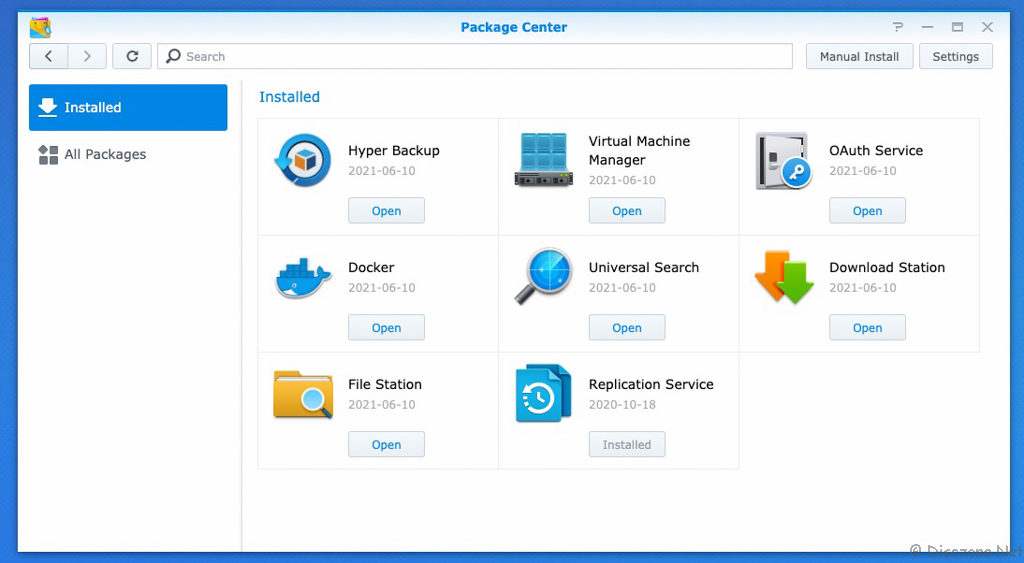The height and width of the screenshot is (563, 1024).
Task: Open help via the question mark icon
Action: 898,27
